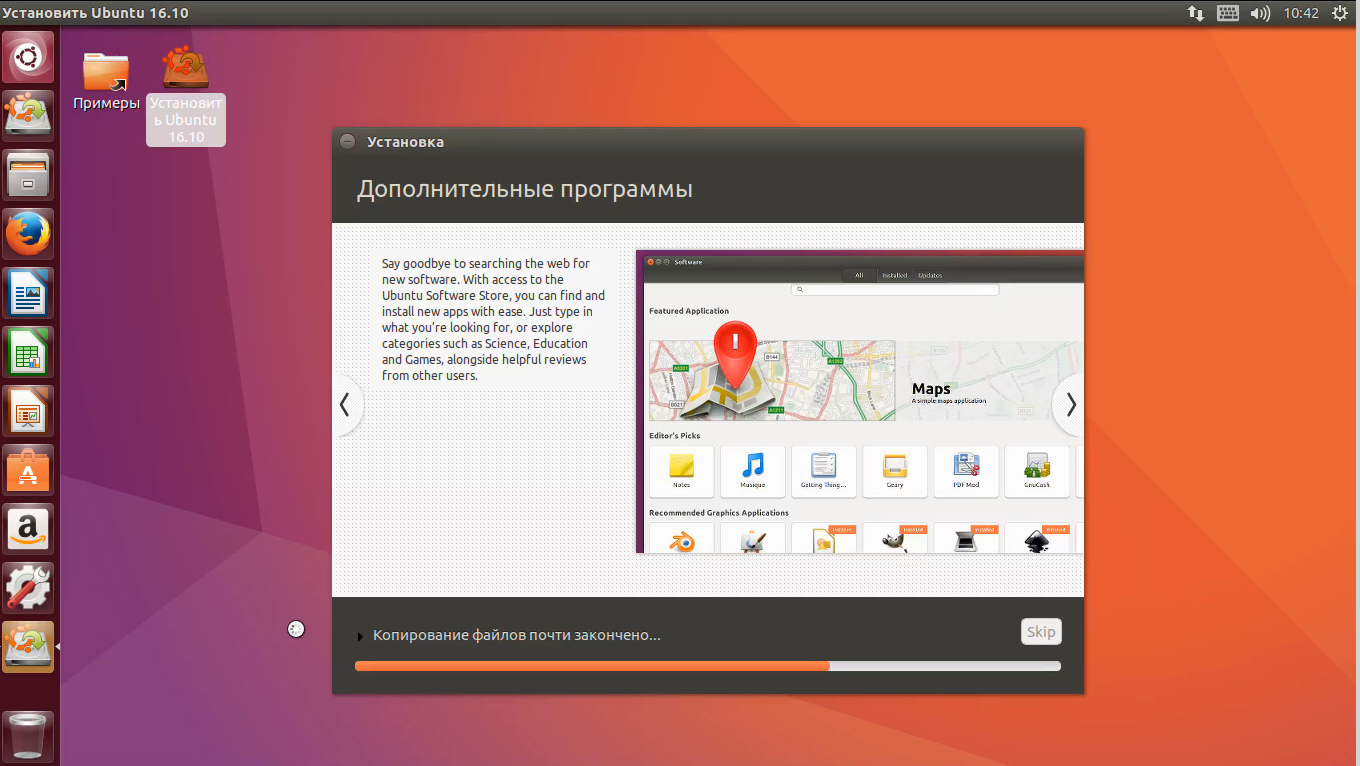
Task: Expand installation details disclosure triangle
Action: point(360,637)
